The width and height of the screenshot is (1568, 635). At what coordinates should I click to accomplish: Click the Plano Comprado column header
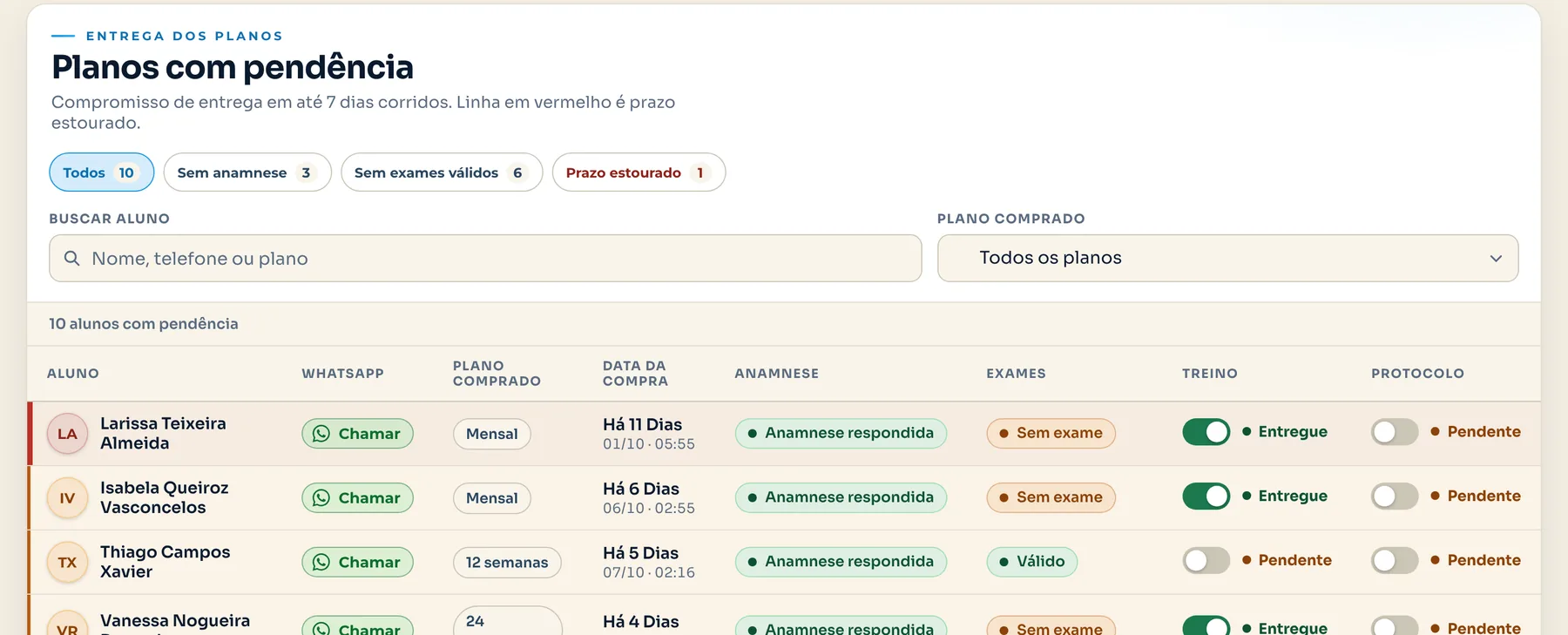tap(497, 374)
